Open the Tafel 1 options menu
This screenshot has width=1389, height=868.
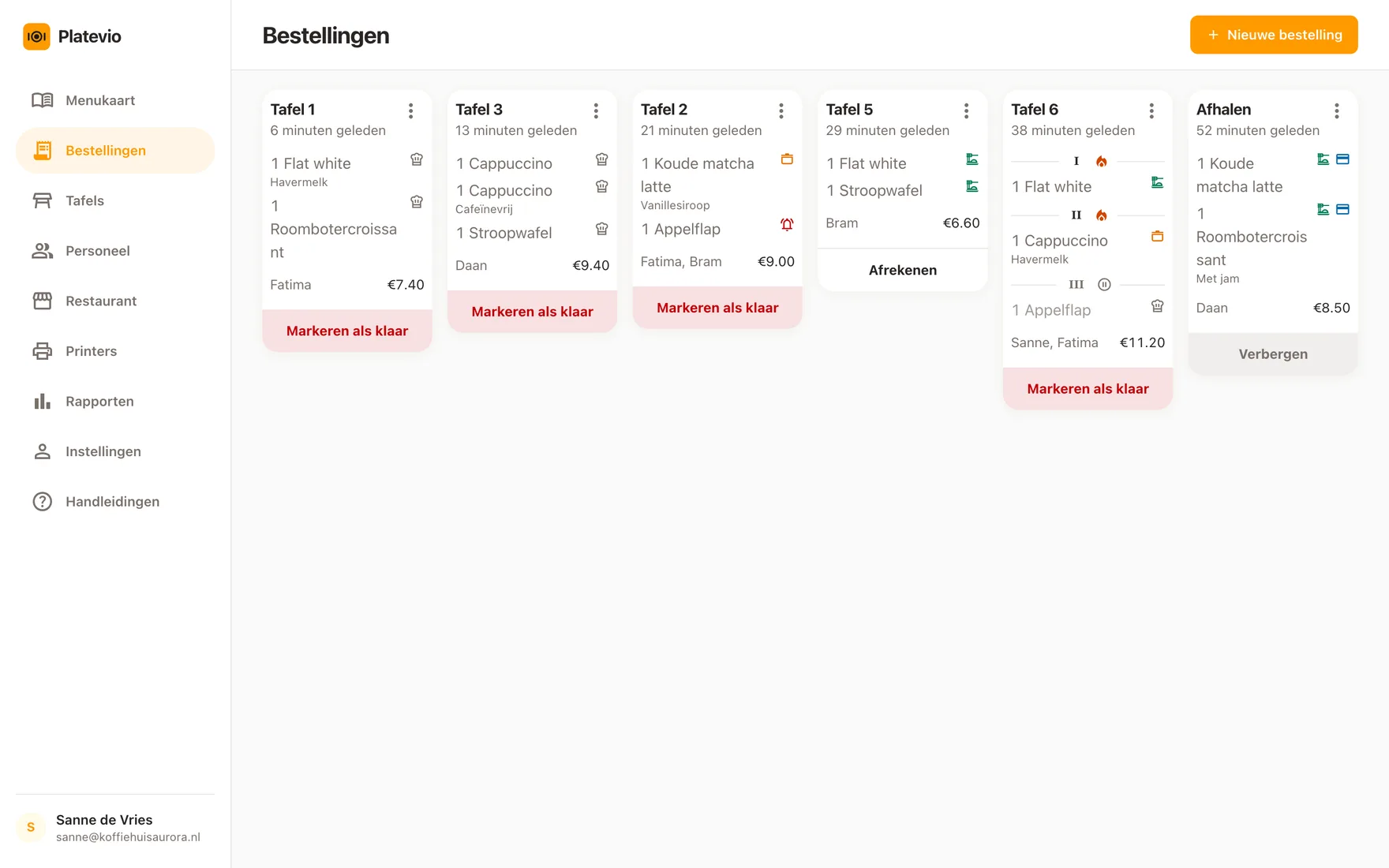pyautogui.click(x=411, y=111)
